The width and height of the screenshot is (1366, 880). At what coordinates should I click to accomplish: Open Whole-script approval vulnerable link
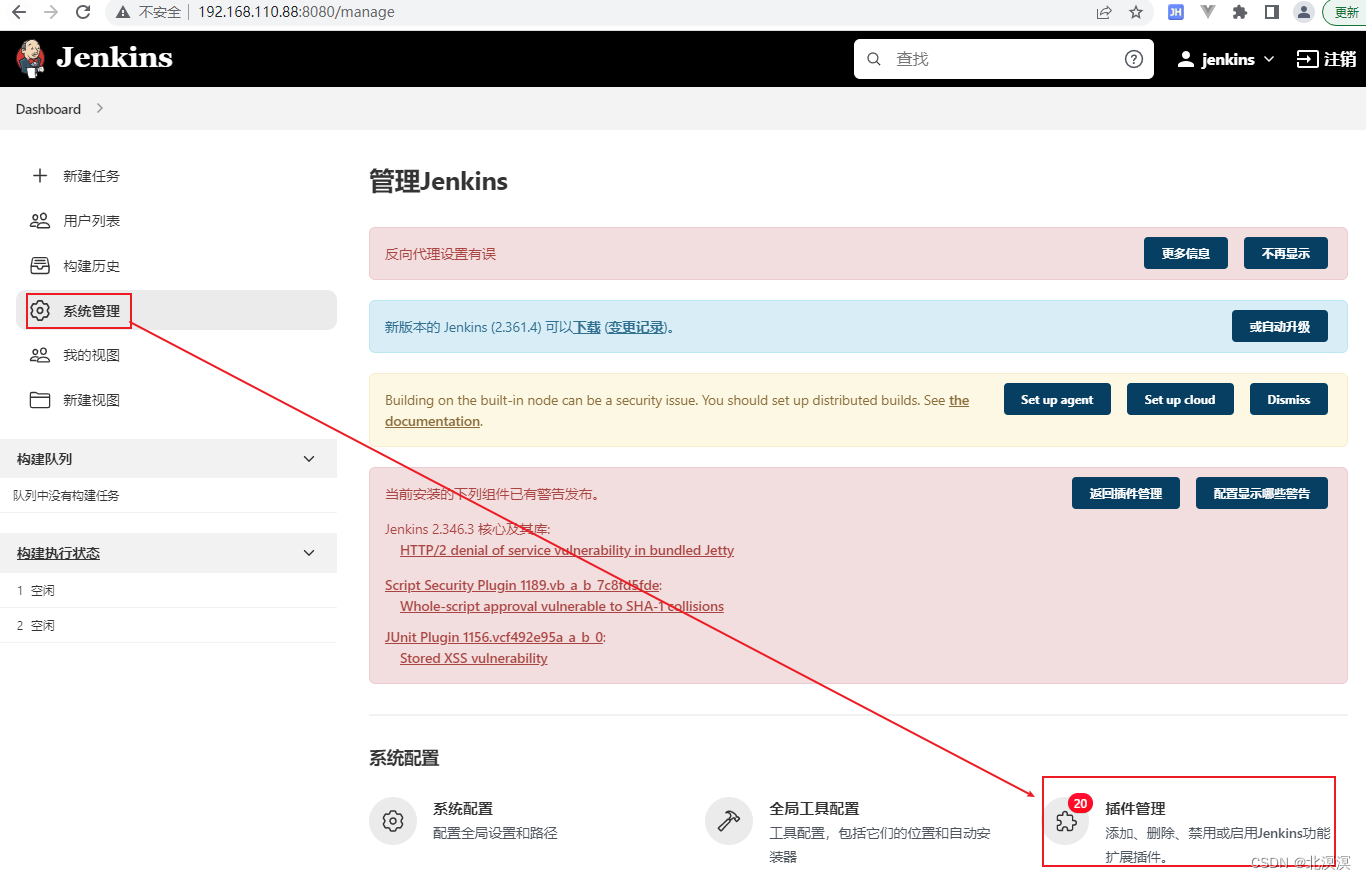[562, 606]
